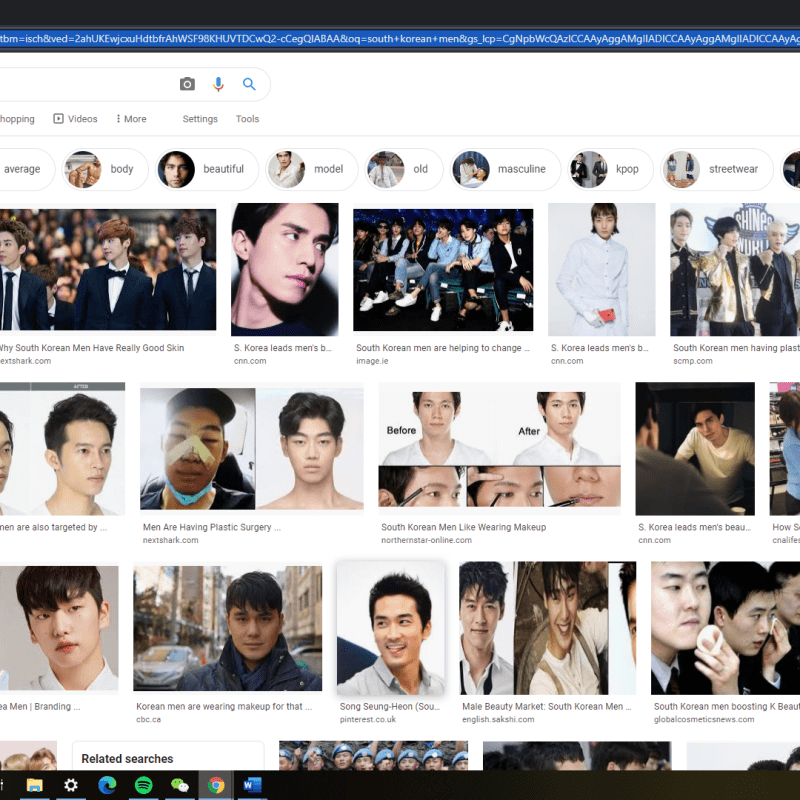Apply the 'model' refinement chip
The width and height of the screenshot is (800, 800).
coord(311,170)
